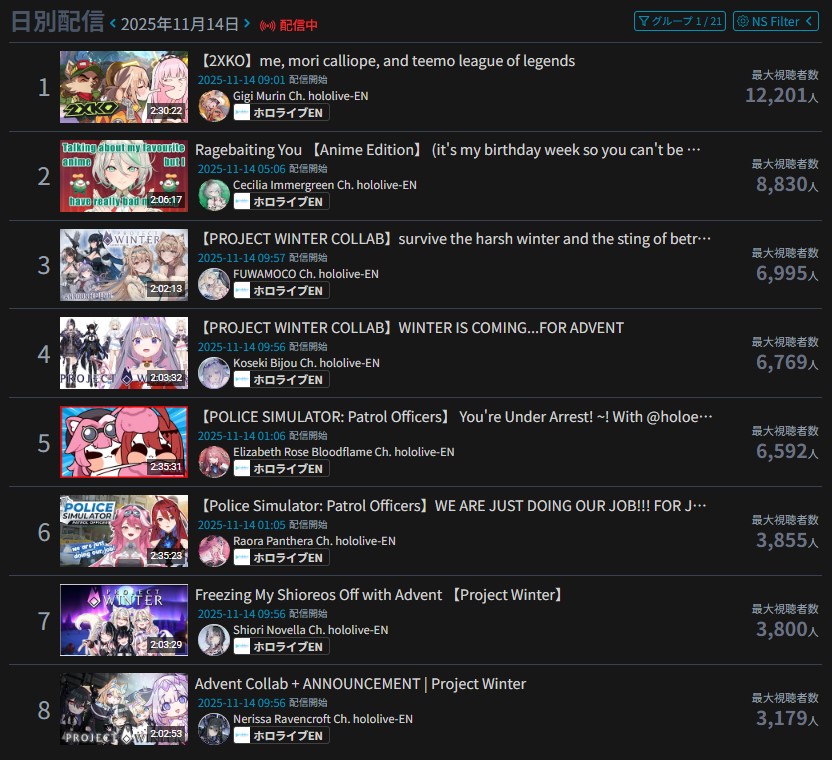This screenshot has height=760, width=832.
Task: Click the 3,800人 peak viewer count
Action: (787, 629)
